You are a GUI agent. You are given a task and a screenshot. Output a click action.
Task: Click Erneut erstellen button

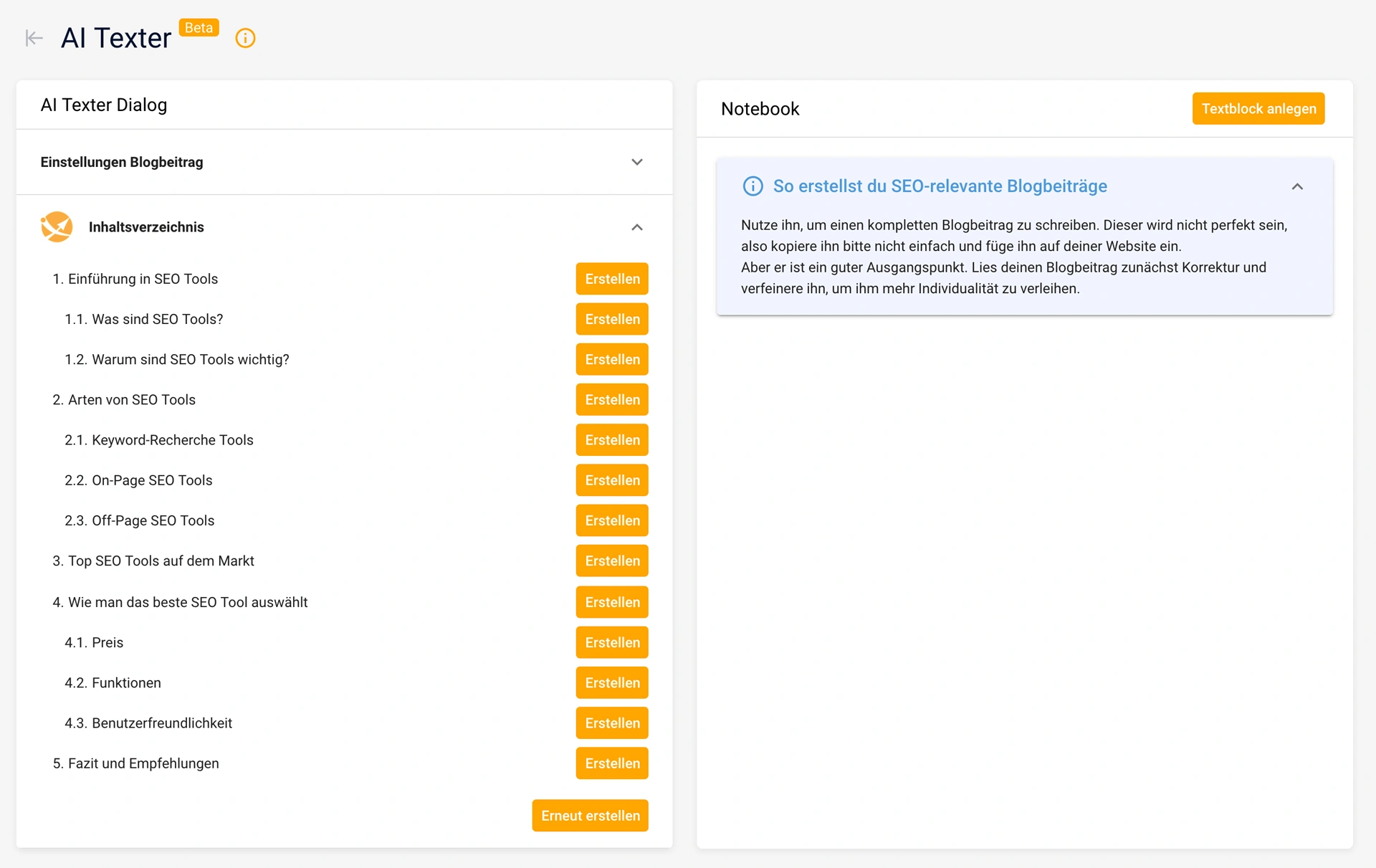click(x=590, y=816)
